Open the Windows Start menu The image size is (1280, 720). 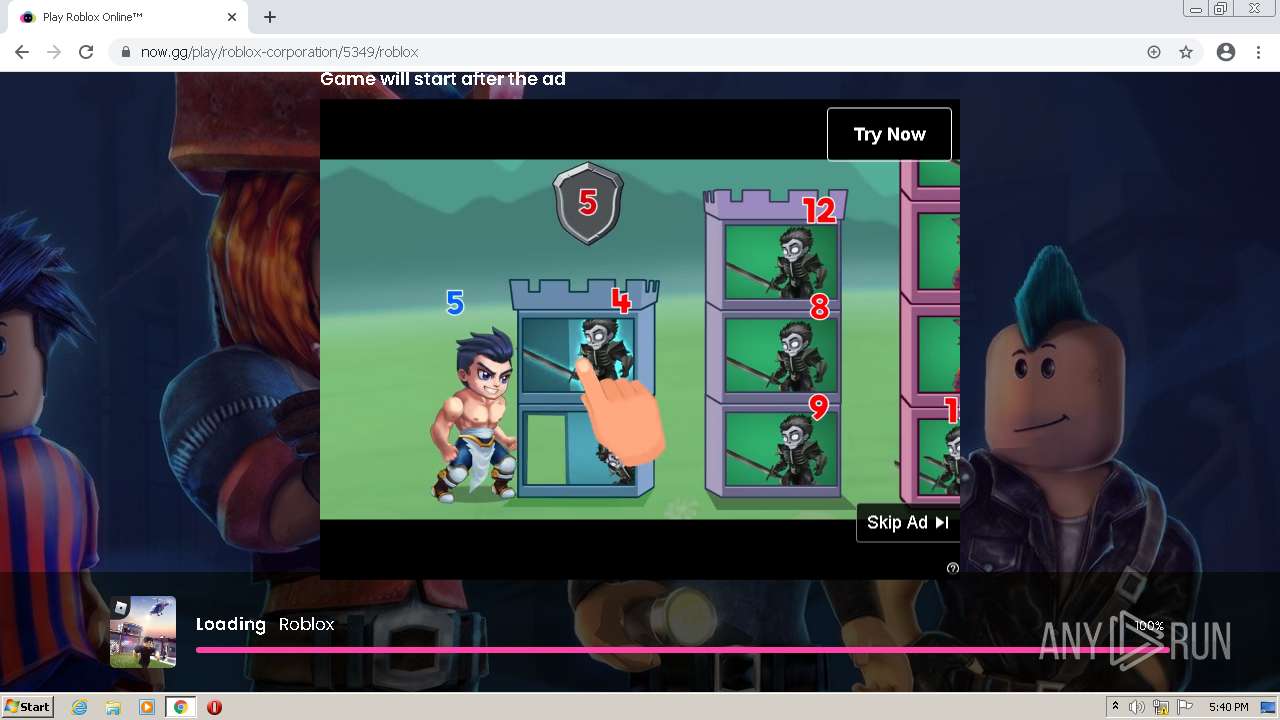point(28,706)
